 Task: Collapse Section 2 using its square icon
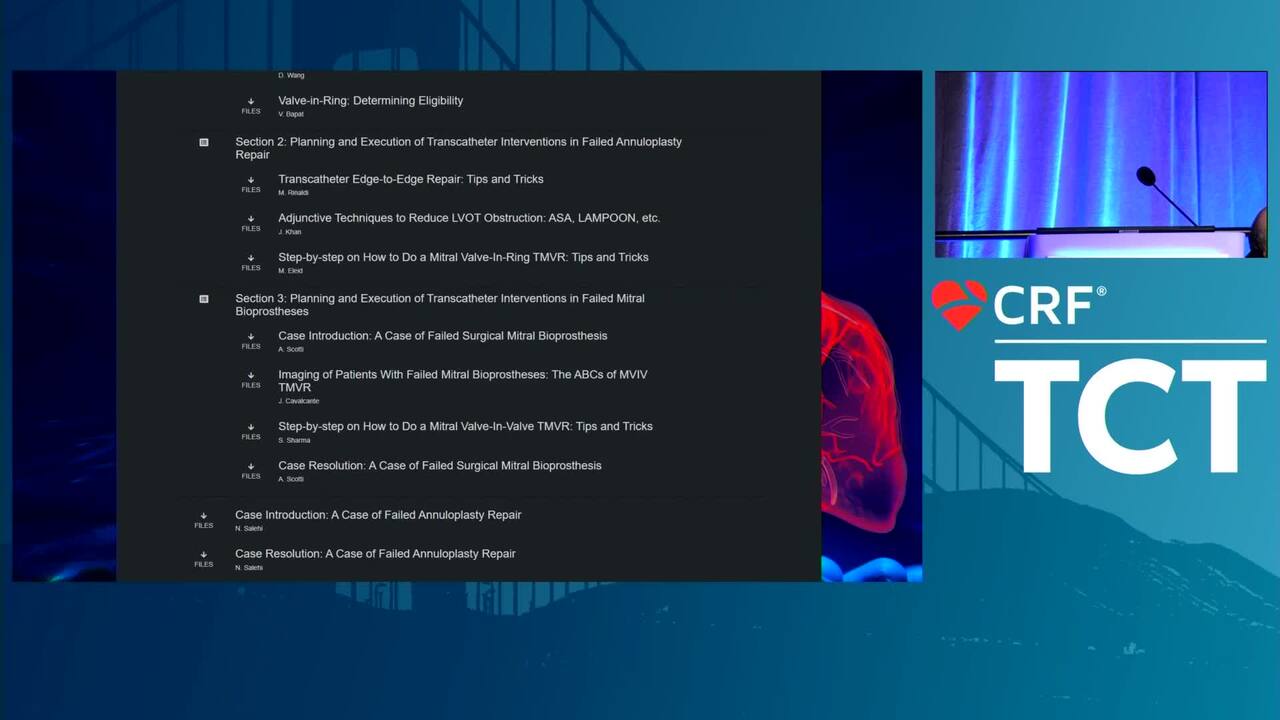(x=204, y=143)
